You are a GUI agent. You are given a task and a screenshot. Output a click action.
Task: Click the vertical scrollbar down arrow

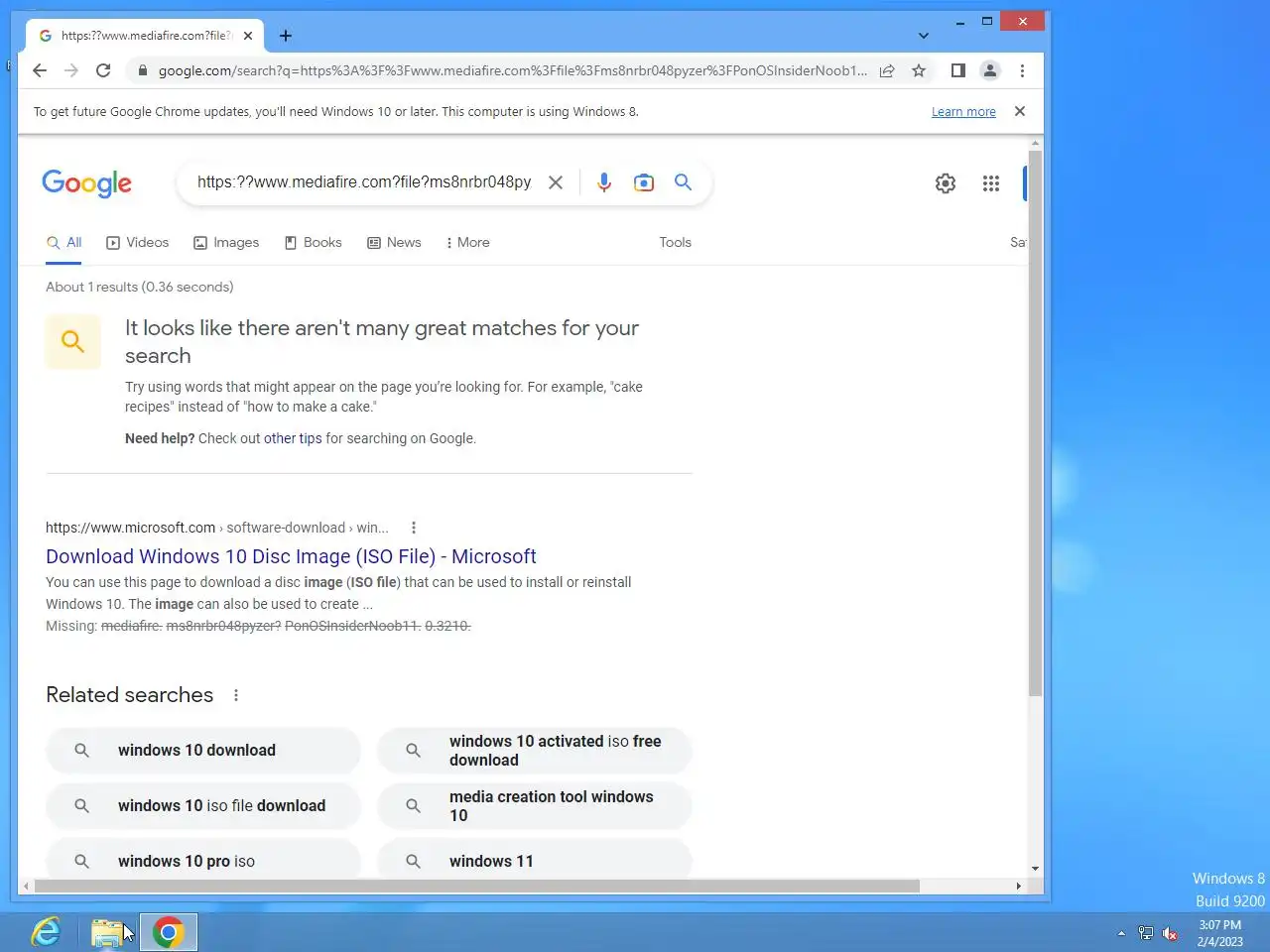1035,869
